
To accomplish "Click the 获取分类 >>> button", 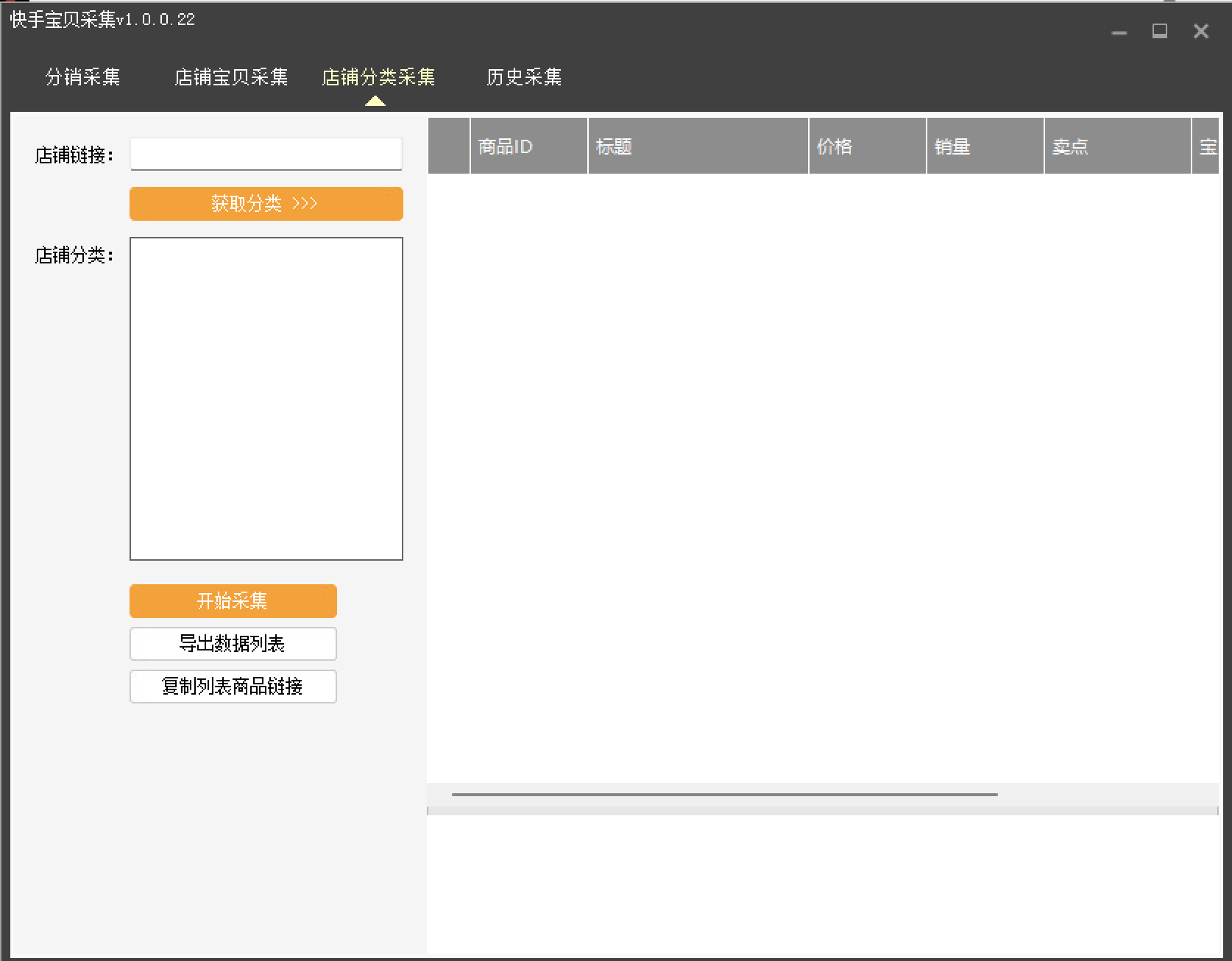I will [x=266, y=204].
